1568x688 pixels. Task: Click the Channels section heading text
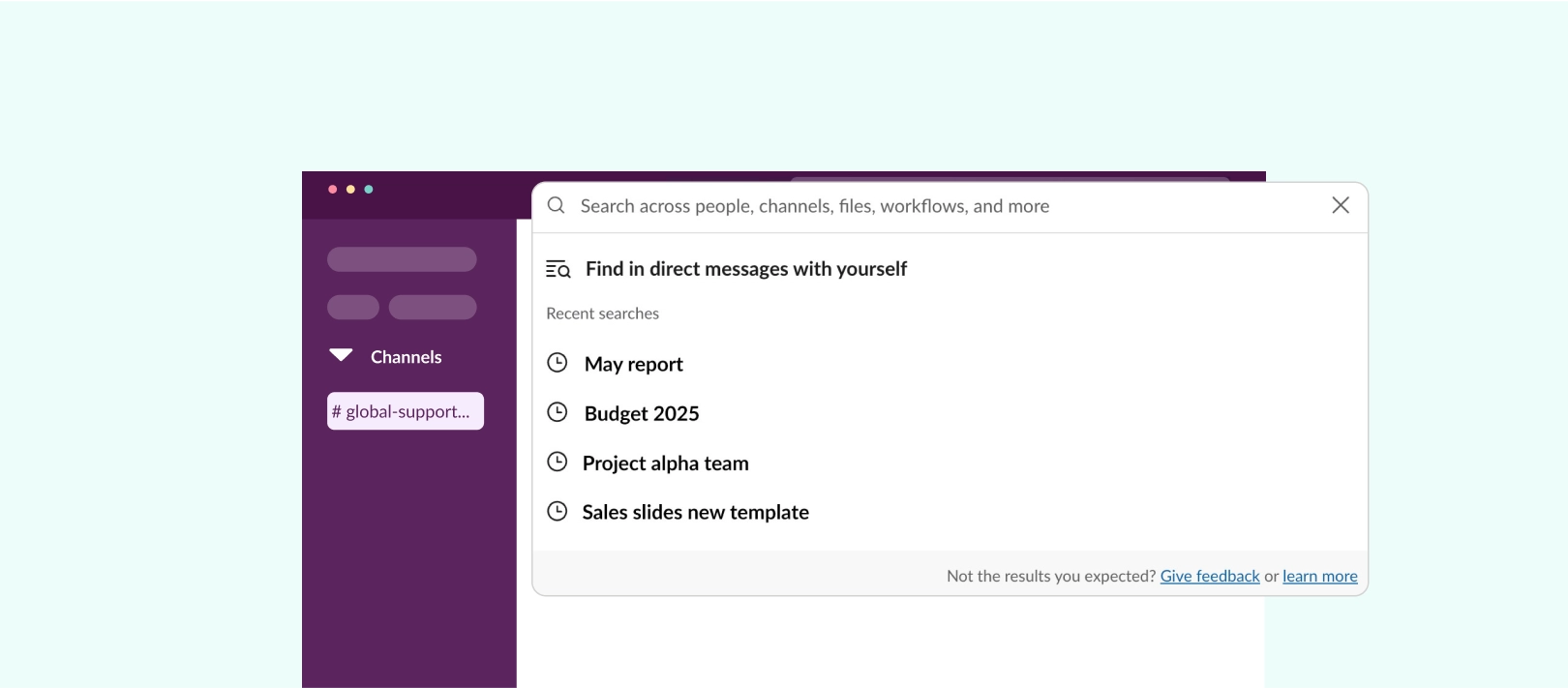[406, 357]
